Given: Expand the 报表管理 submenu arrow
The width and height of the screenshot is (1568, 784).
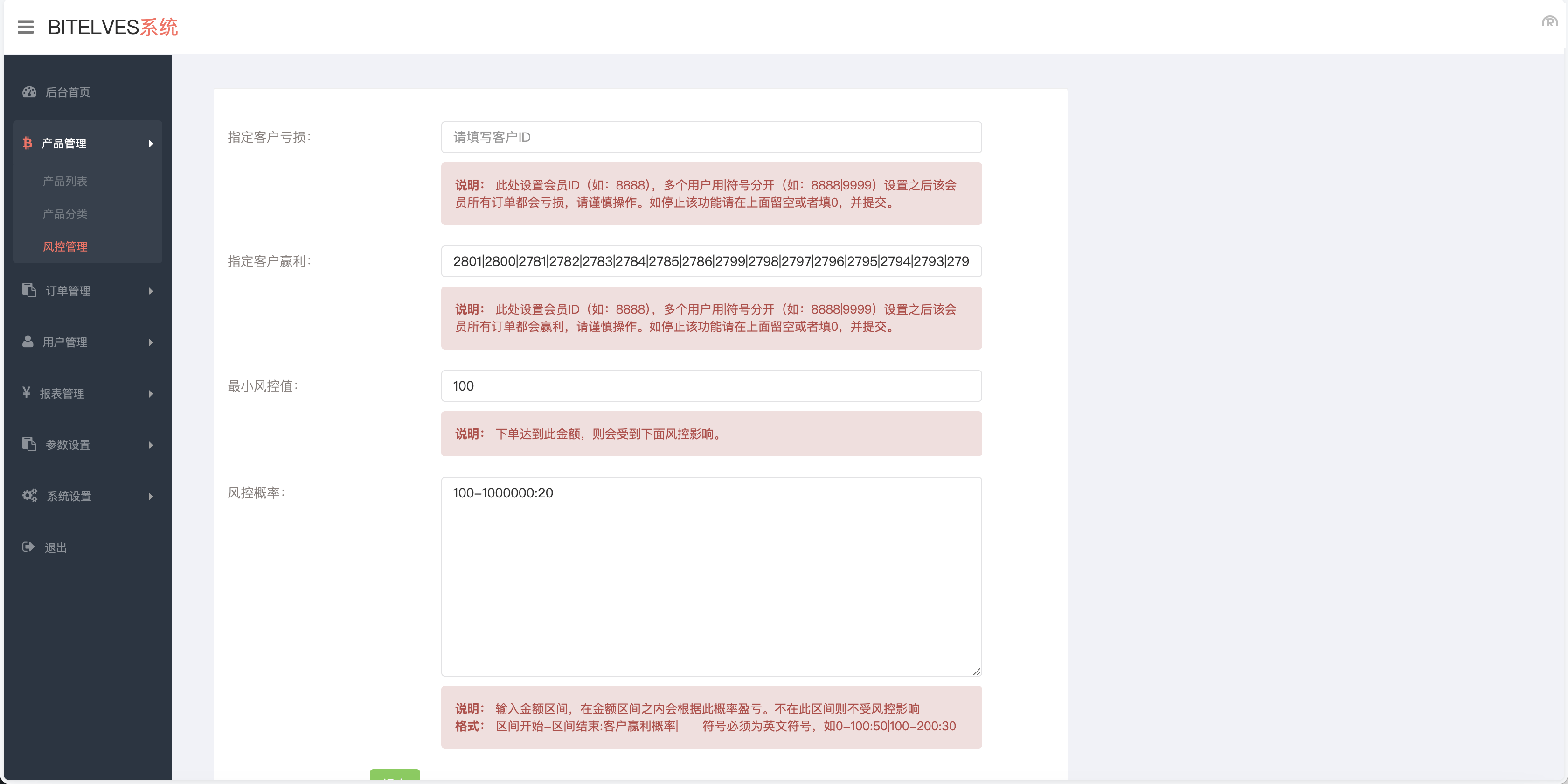Looking at the screenshot, I should pos(150,393).
